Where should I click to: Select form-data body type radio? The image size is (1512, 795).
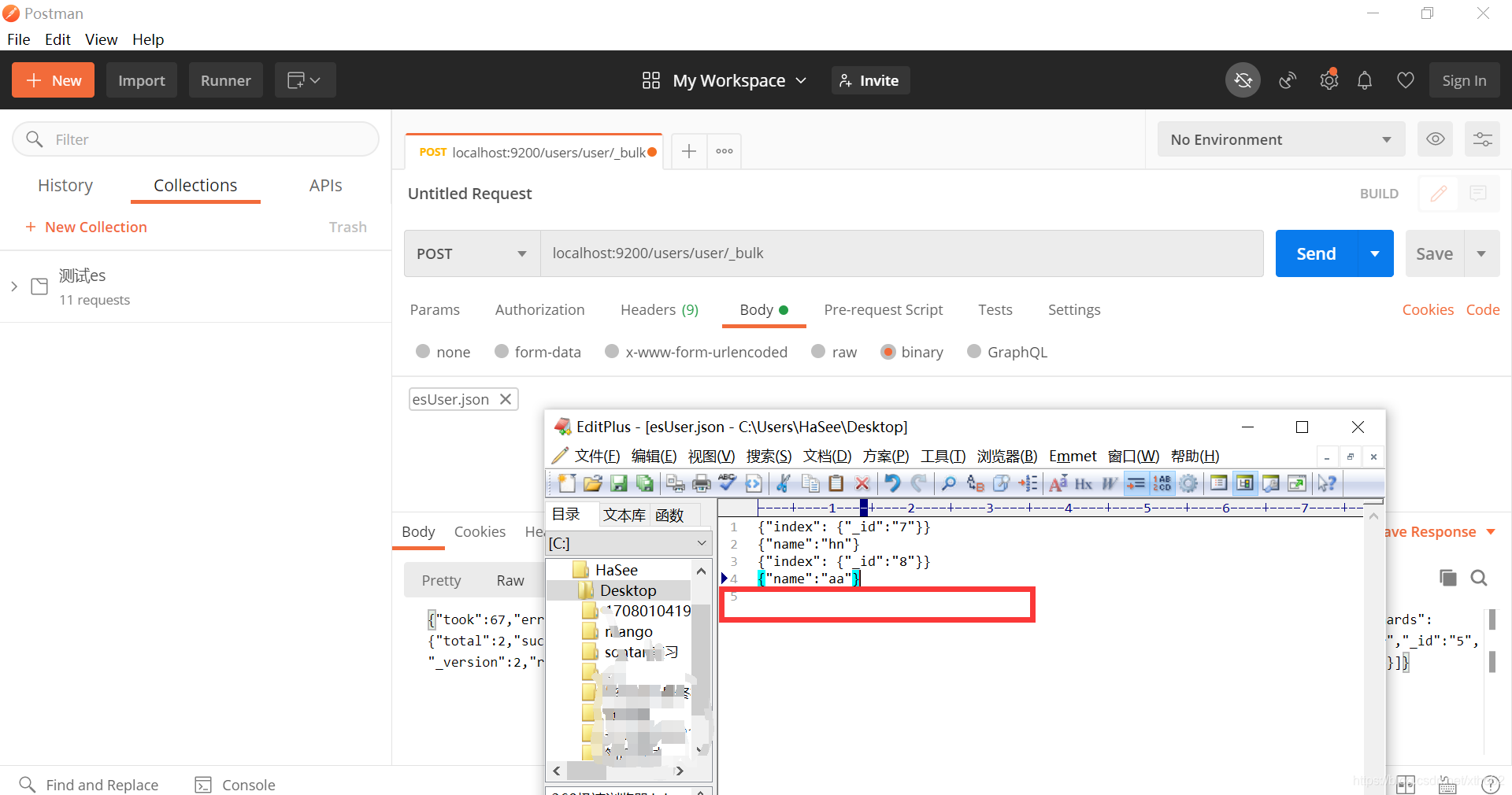pyautogui.click(x=502, y=351)
